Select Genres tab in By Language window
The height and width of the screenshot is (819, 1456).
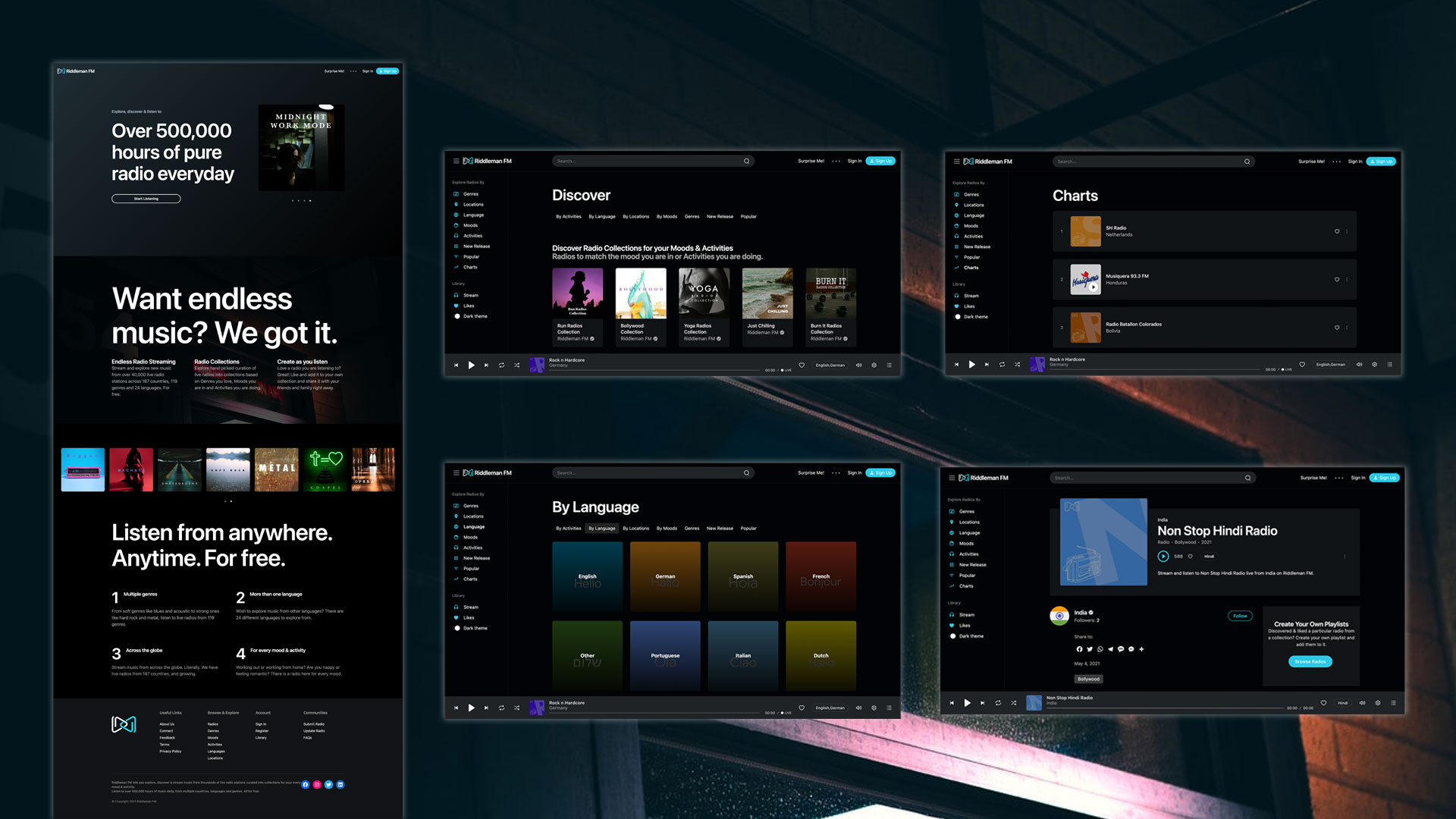click(x=692, y=529)
